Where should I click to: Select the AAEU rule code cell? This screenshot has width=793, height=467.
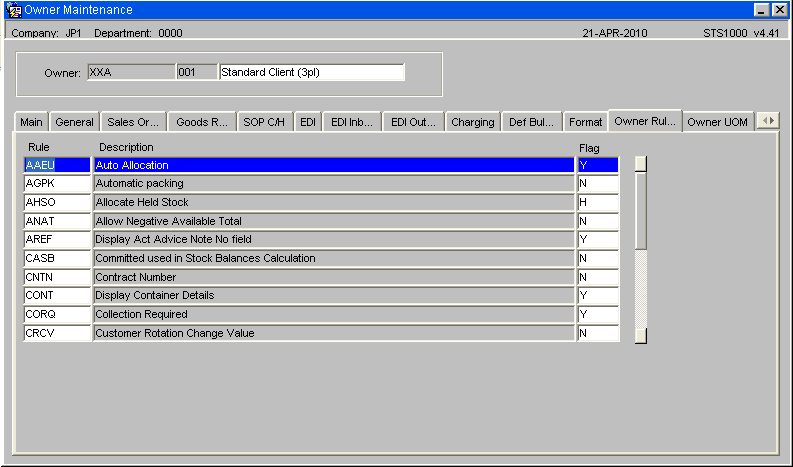coord(57,165)
